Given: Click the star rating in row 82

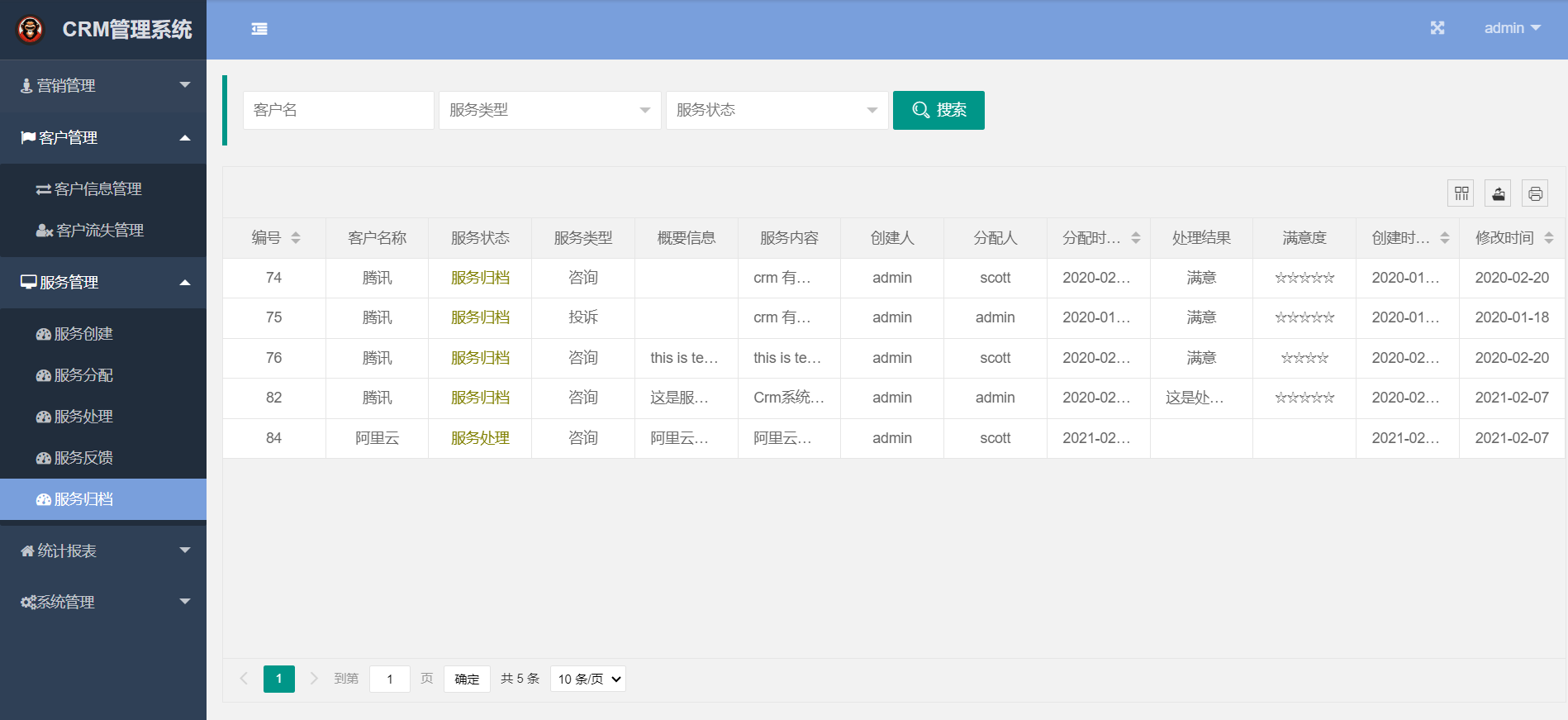Looking at the screenshot, I should click(1304, 398).
